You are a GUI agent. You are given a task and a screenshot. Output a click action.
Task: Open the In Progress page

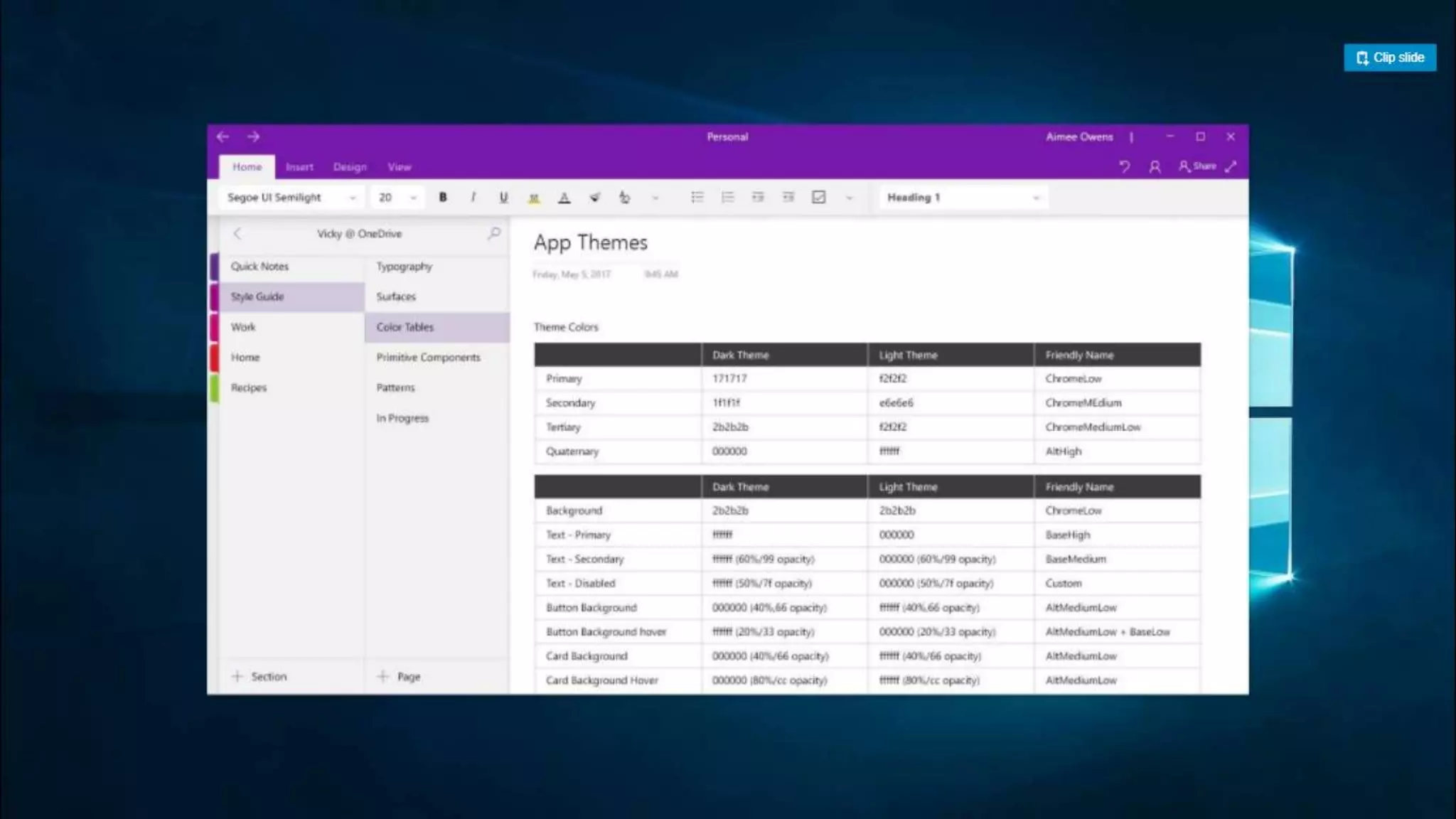point(437,418)
